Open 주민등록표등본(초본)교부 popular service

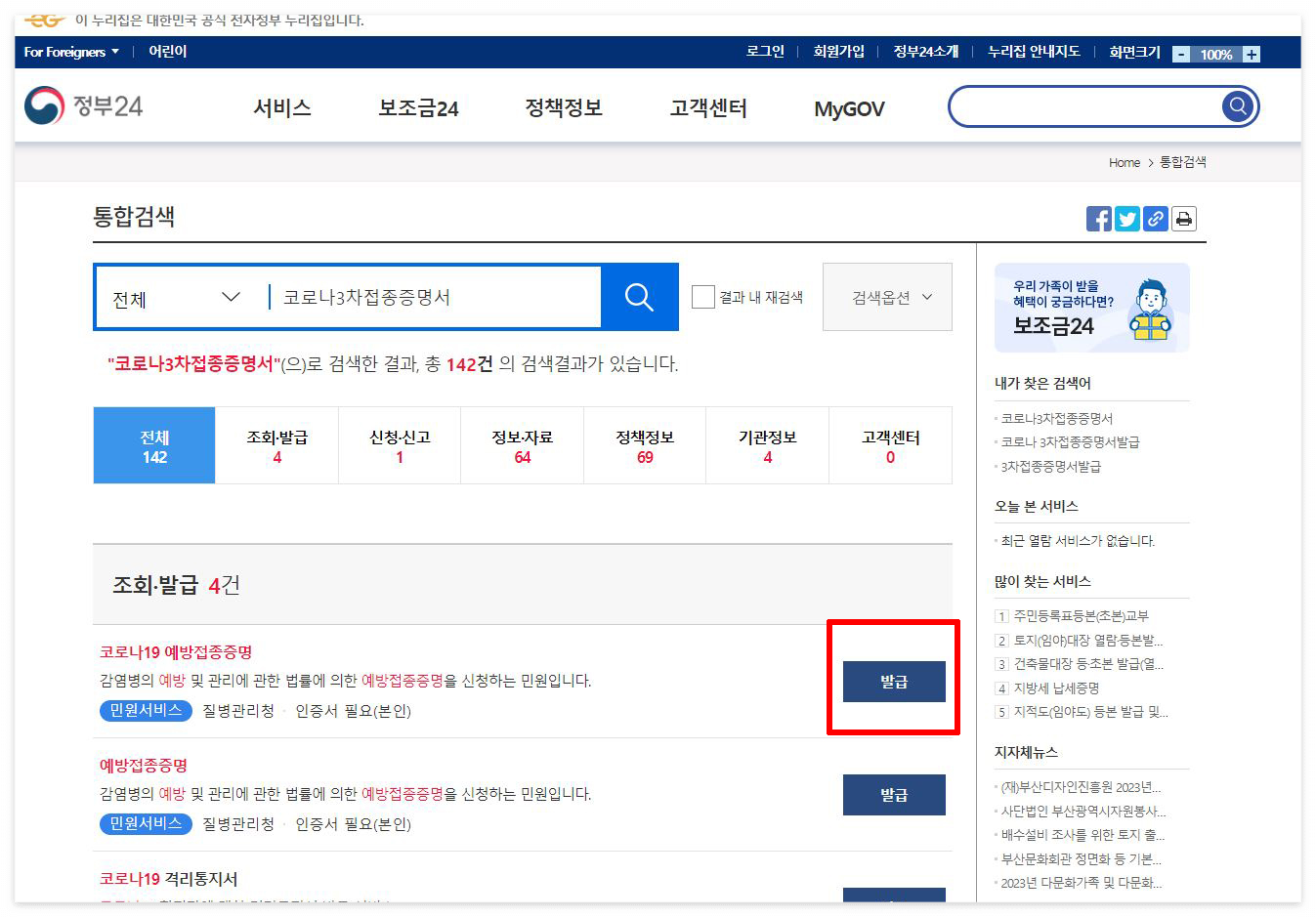1081,616
